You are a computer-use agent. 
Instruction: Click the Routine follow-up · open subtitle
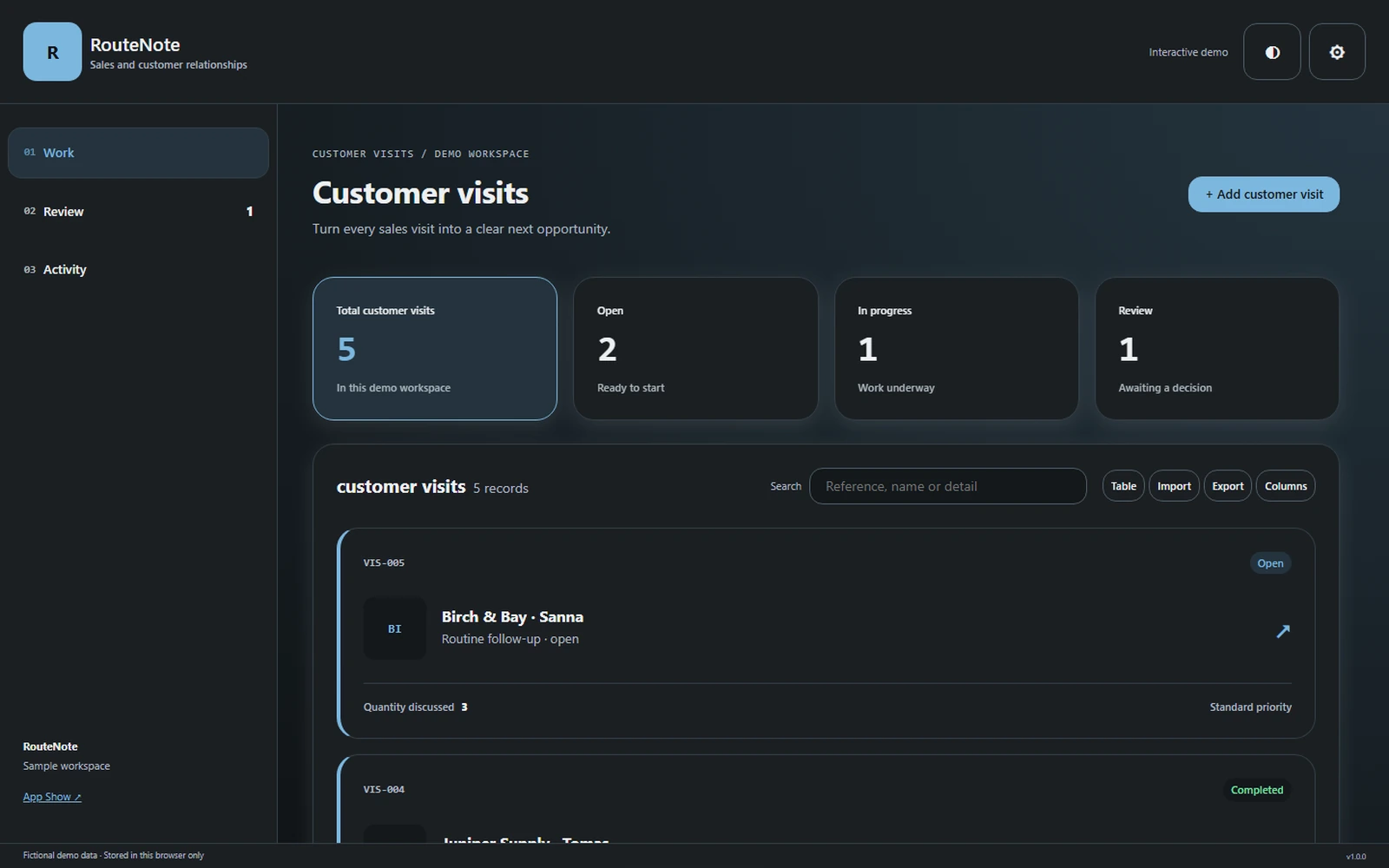pyautogui.click(x=510, y=639)
